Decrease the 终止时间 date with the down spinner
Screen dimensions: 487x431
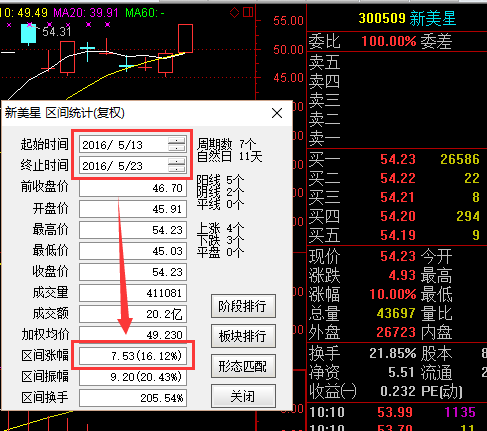(x=177, y=169)
